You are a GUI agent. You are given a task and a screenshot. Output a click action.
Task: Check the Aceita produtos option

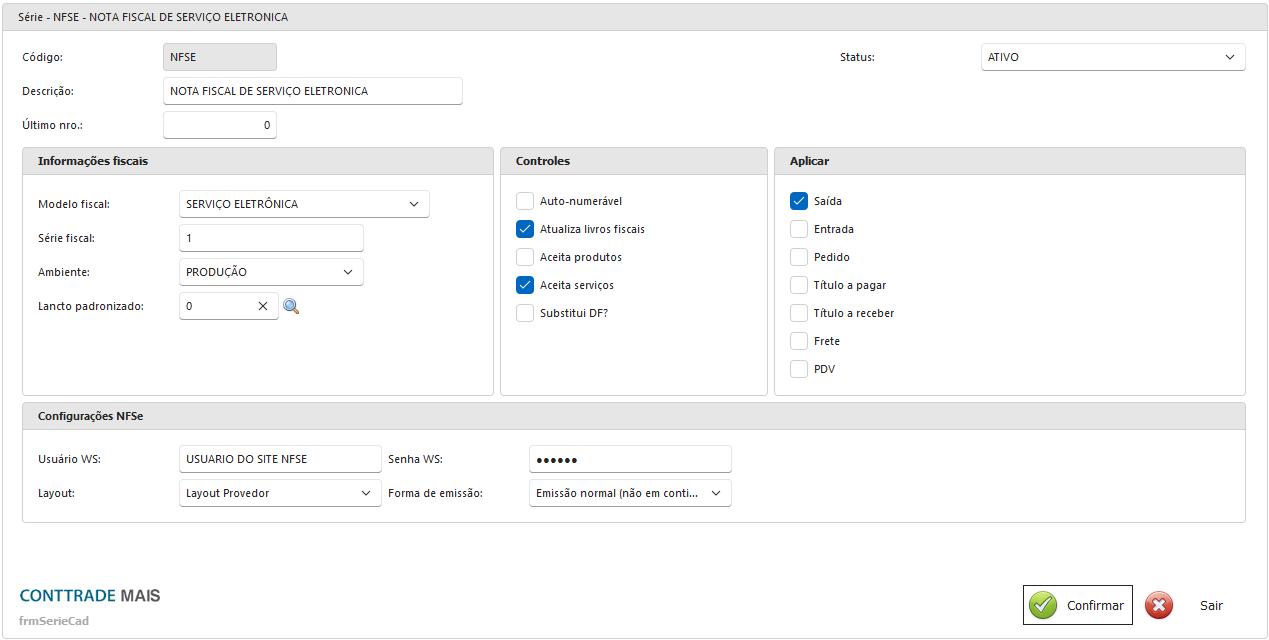(525, 257)
